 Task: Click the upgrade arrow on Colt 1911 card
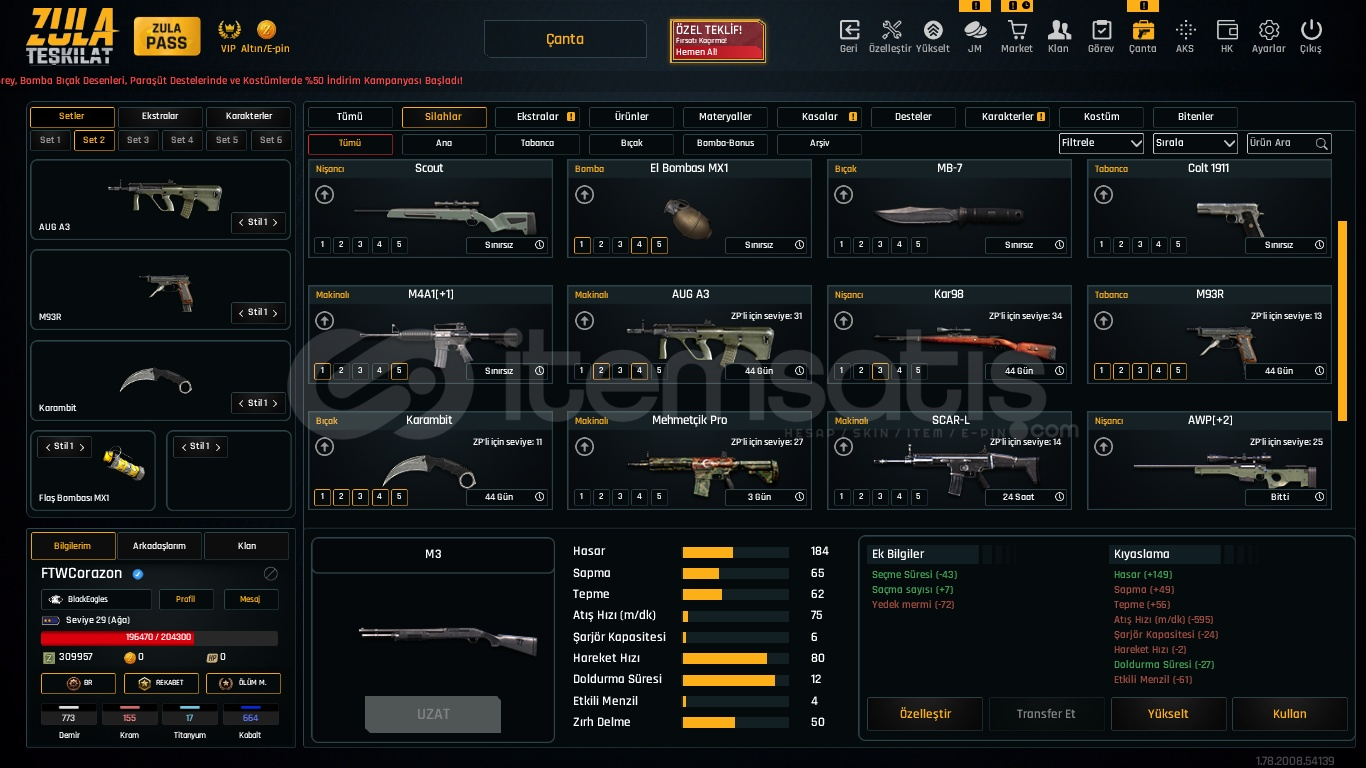coord(1103,195)
